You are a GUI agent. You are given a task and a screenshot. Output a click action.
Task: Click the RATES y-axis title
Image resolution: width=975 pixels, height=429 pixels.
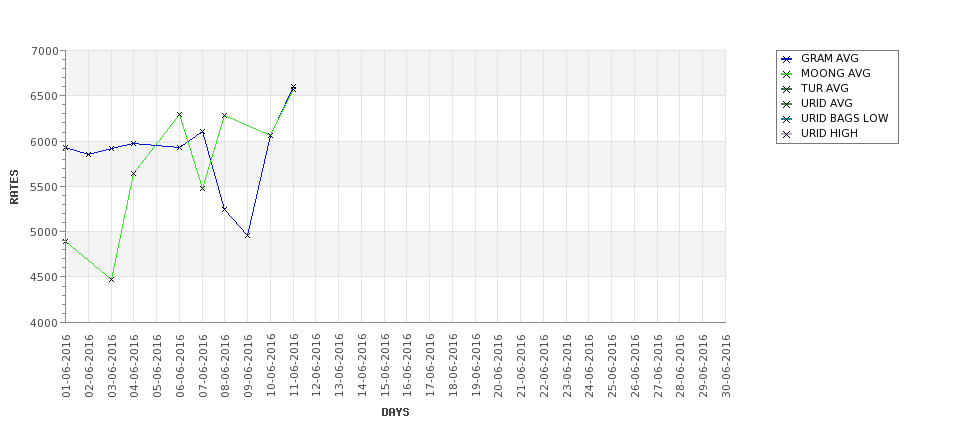14,187
